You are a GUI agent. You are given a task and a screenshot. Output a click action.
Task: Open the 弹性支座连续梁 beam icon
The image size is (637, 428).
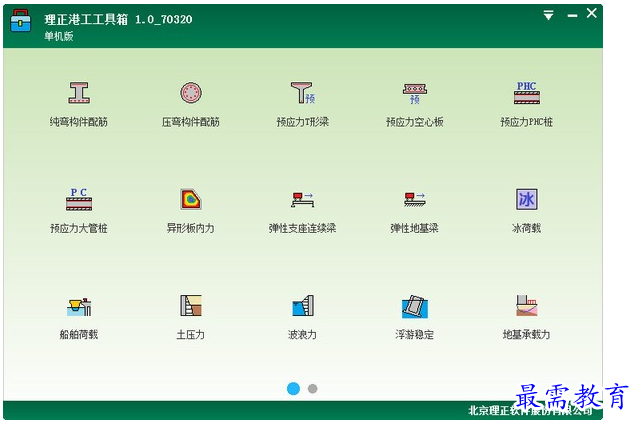(303, 200)
